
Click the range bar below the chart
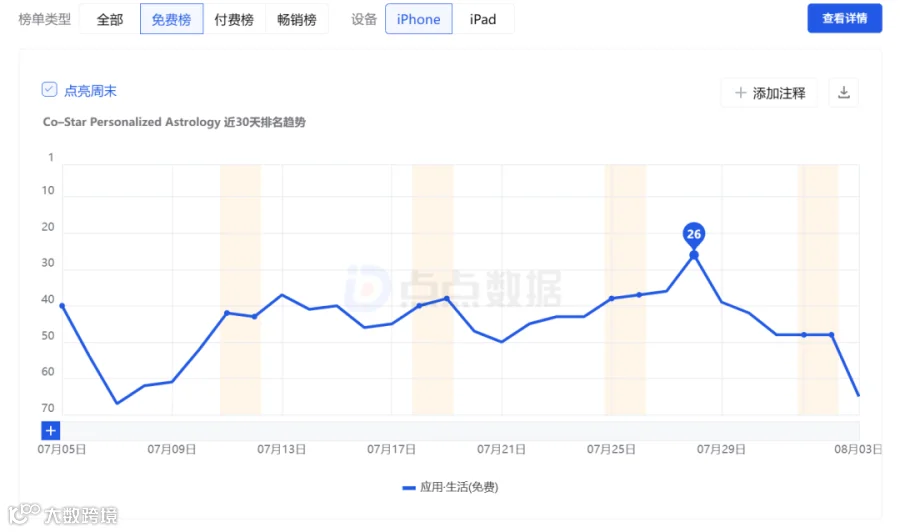point(460,430)
